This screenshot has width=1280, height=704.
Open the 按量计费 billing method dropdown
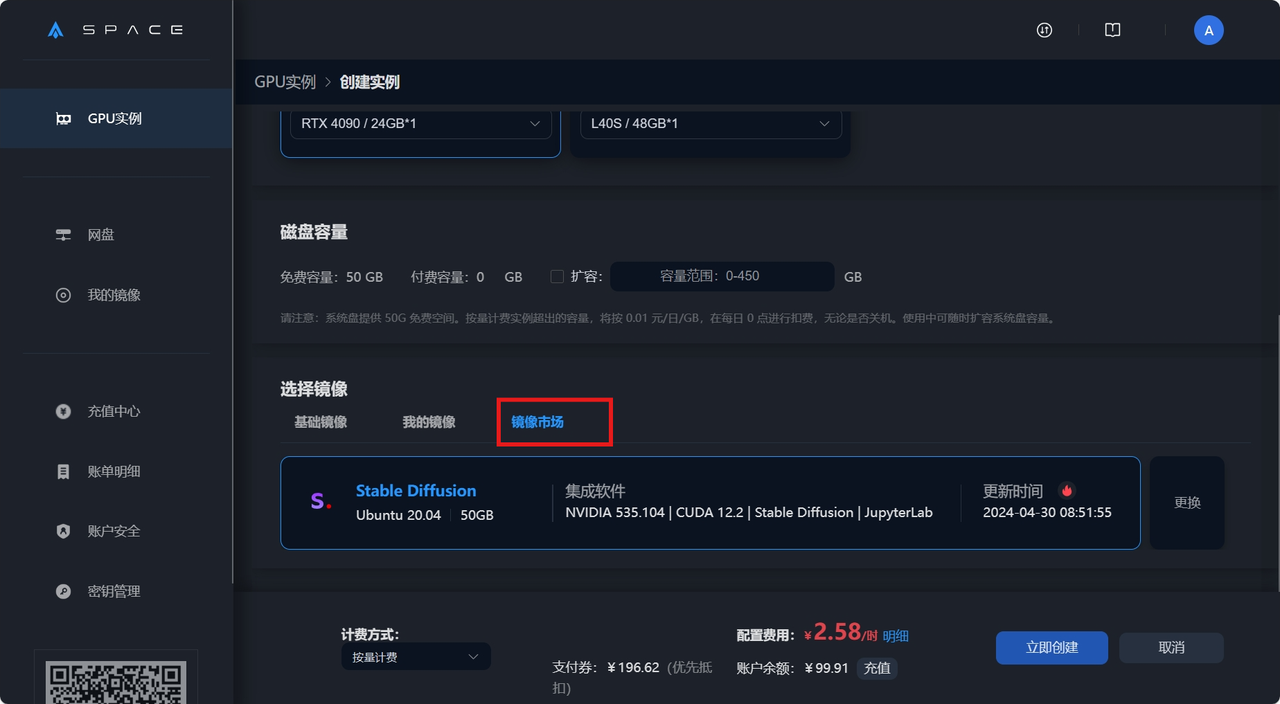point(416,657)
